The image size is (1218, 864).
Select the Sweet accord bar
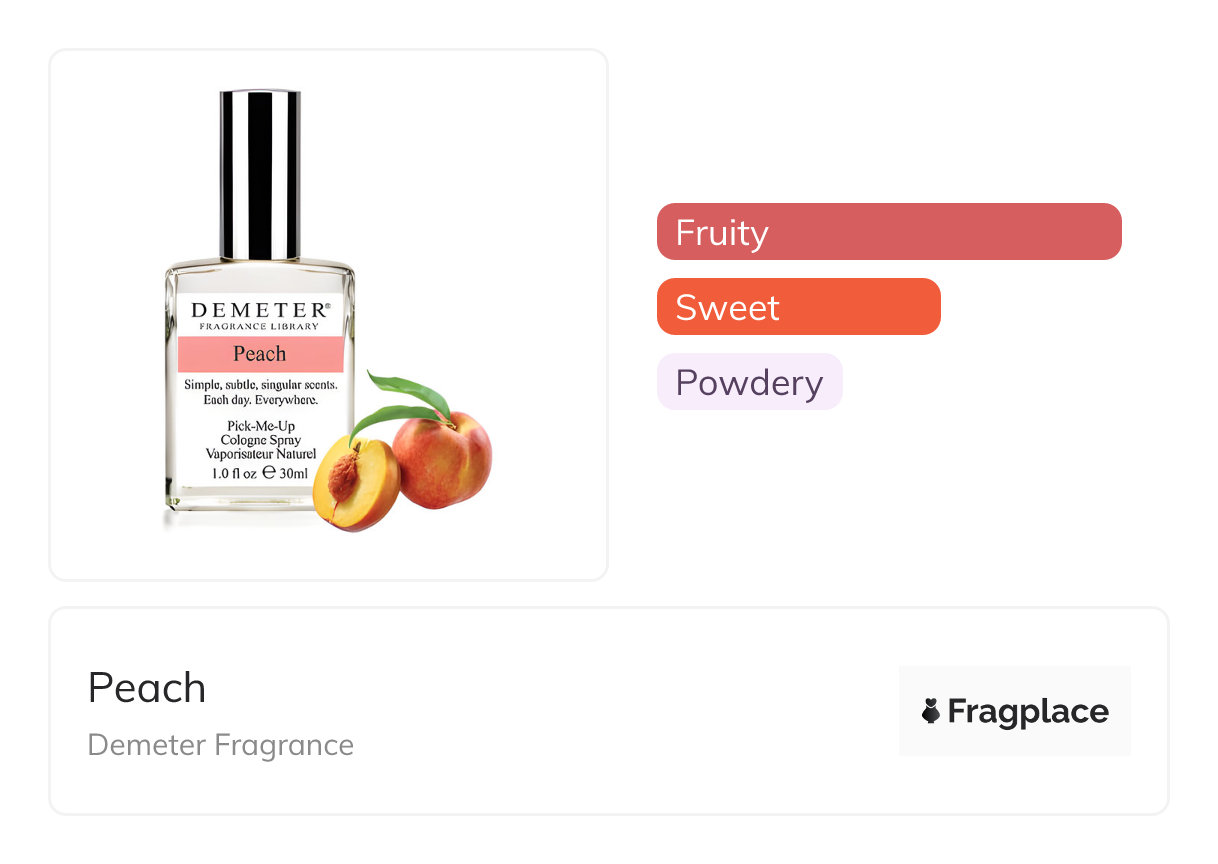click(x=798, y=307)
